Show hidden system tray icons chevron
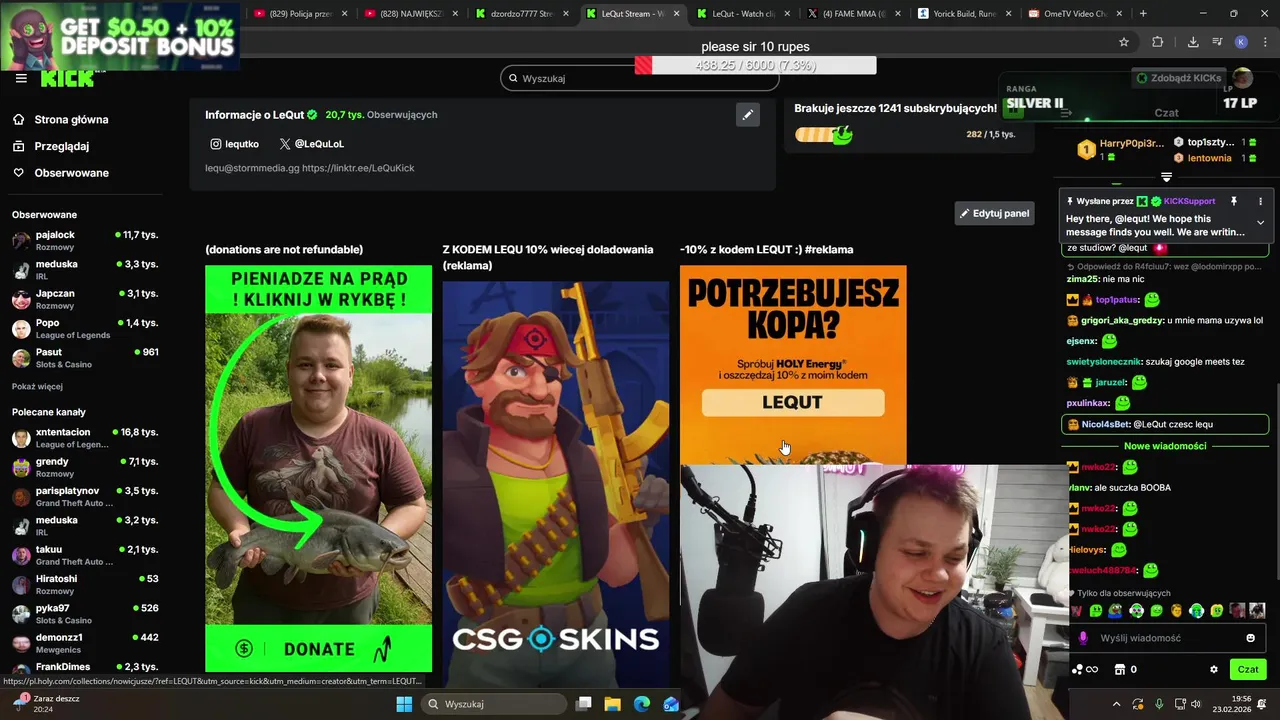Image resolution: width=1280 pixels, height=720 pixels. click(x=1116, y=704)
